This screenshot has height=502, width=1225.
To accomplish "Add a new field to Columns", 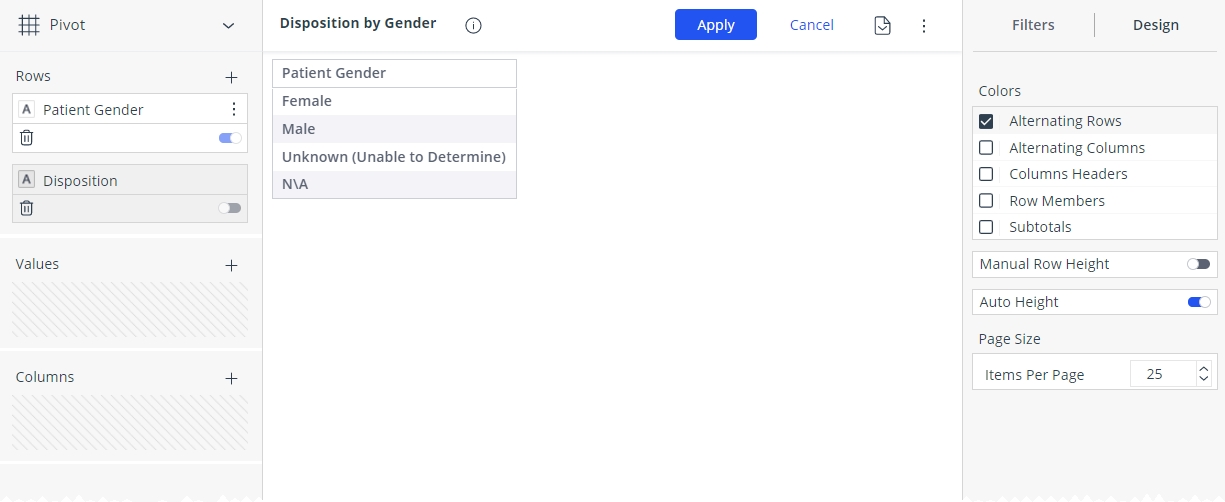I will coord(231,378).
